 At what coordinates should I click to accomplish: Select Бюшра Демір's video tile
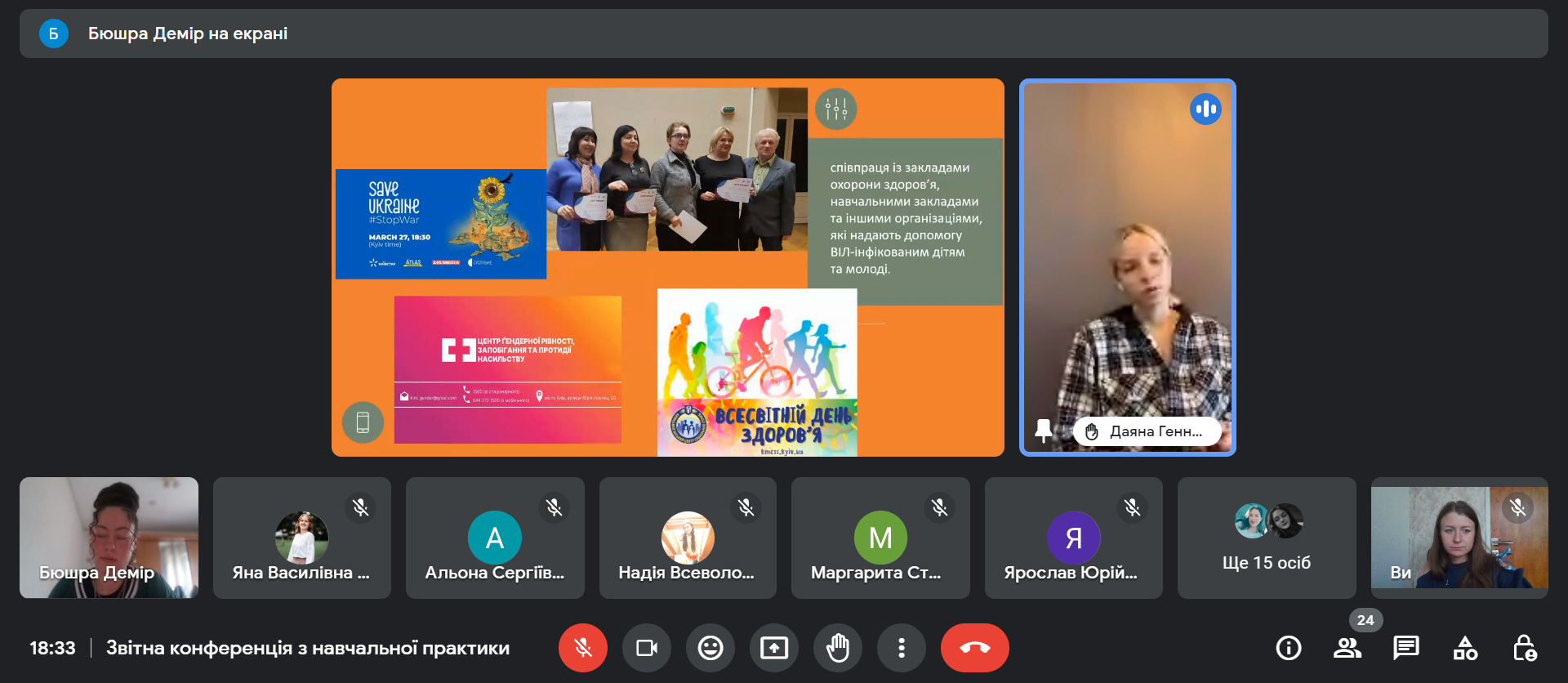[x=109, y=538]
